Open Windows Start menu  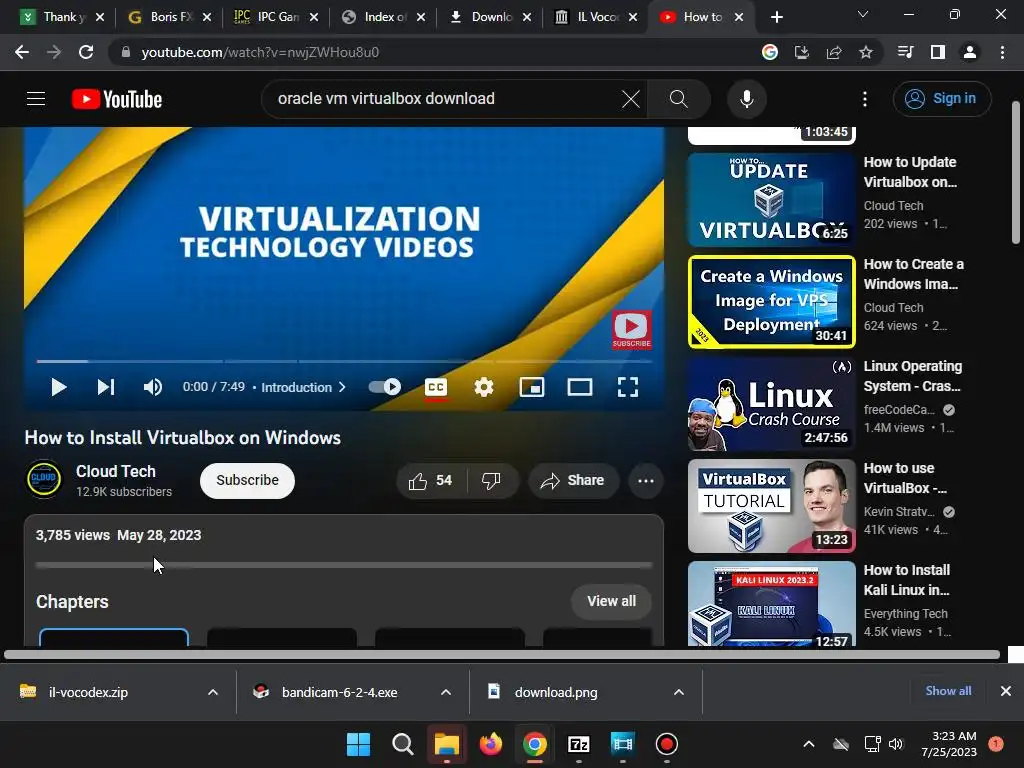(358, 744)
